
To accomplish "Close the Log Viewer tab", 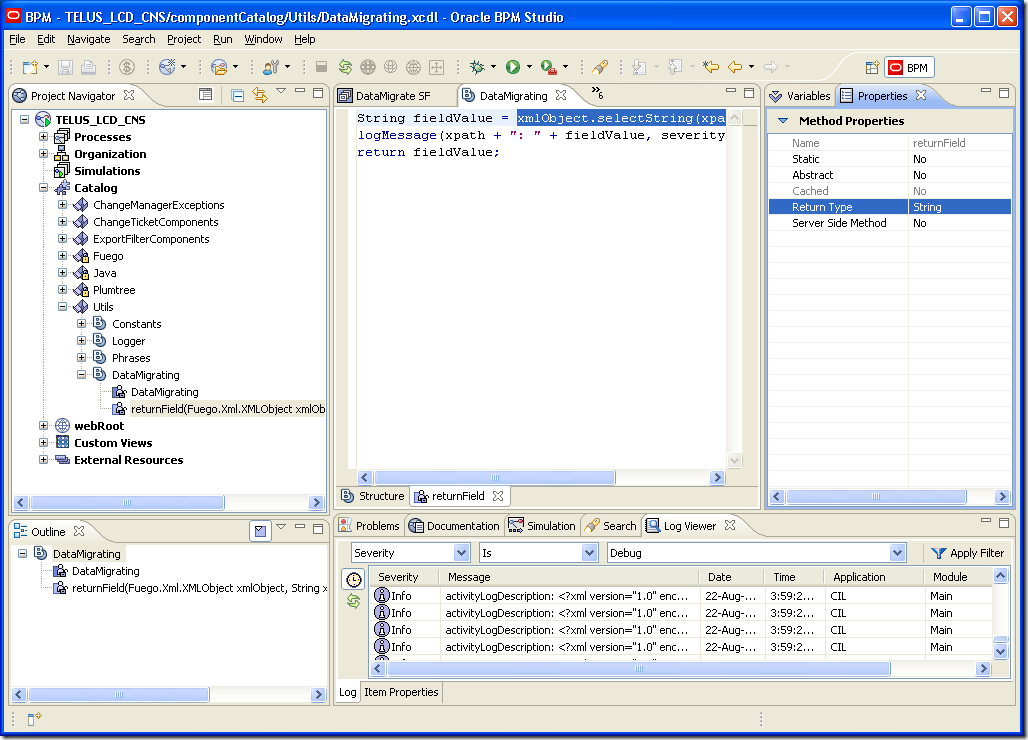I will [x=730, y=525].
